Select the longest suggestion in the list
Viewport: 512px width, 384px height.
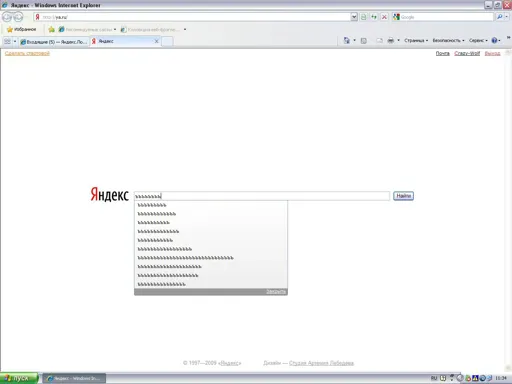(x=211, y=258)
